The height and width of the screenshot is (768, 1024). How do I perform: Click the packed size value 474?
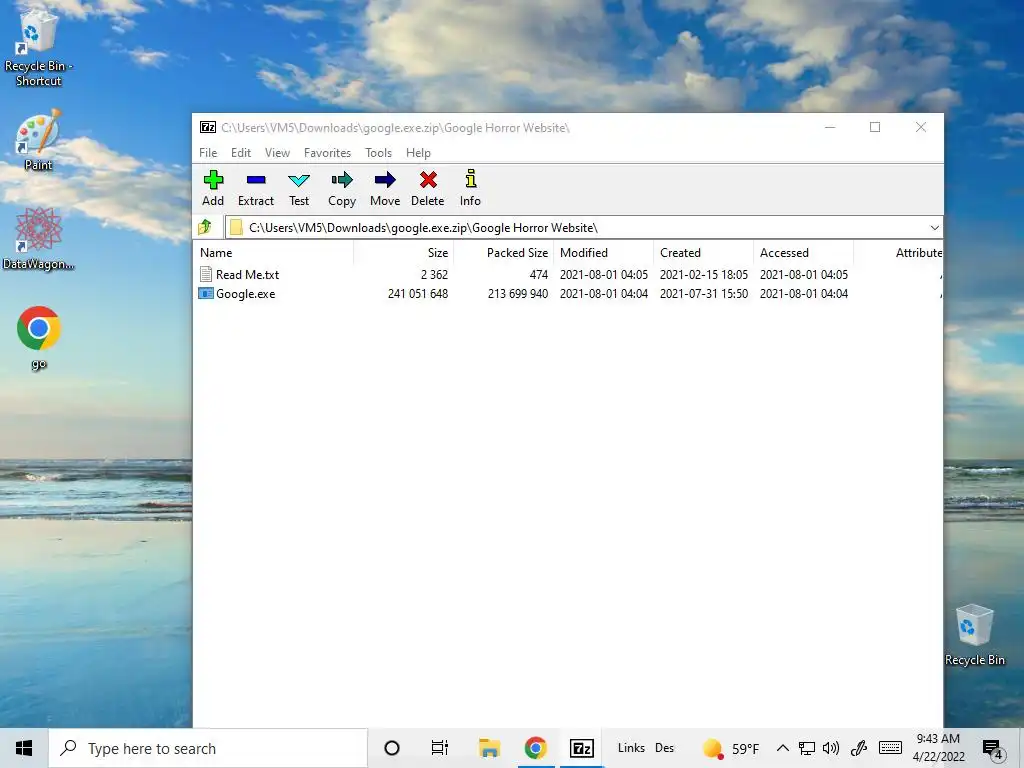539,275
